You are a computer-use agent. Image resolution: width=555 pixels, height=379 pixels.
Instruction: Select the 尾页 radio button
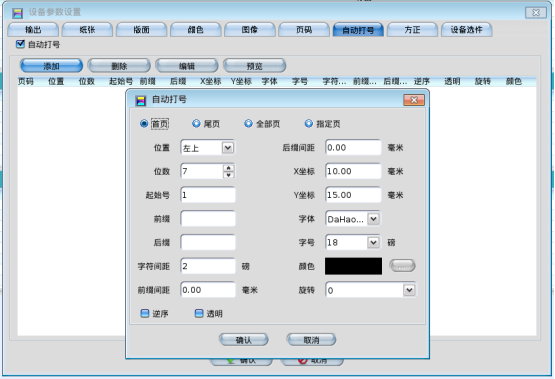[196, 124]
